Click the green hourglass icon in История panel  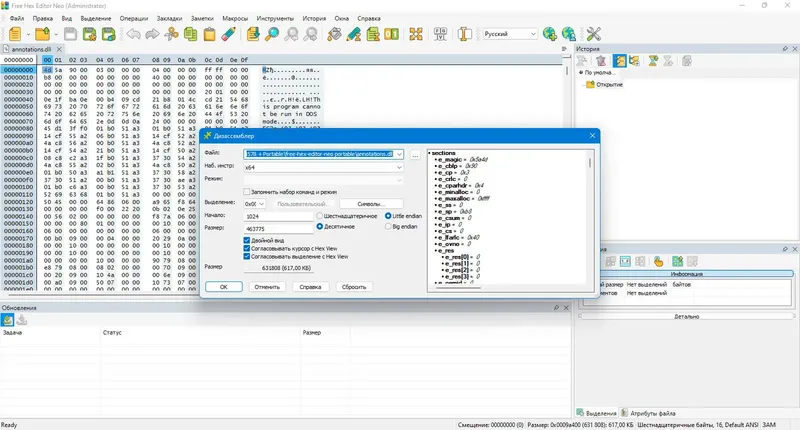pyautogui.click(x=653, y=61)
